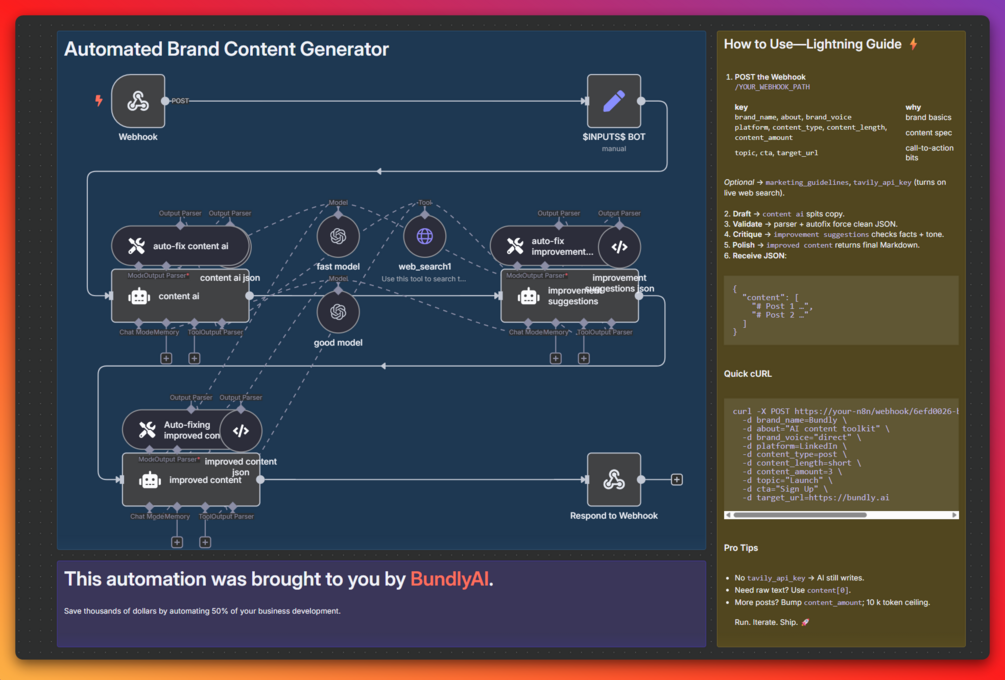Open the auto-fix improvement node
The height and width of the screenshot is (680, 1005).
544,246
